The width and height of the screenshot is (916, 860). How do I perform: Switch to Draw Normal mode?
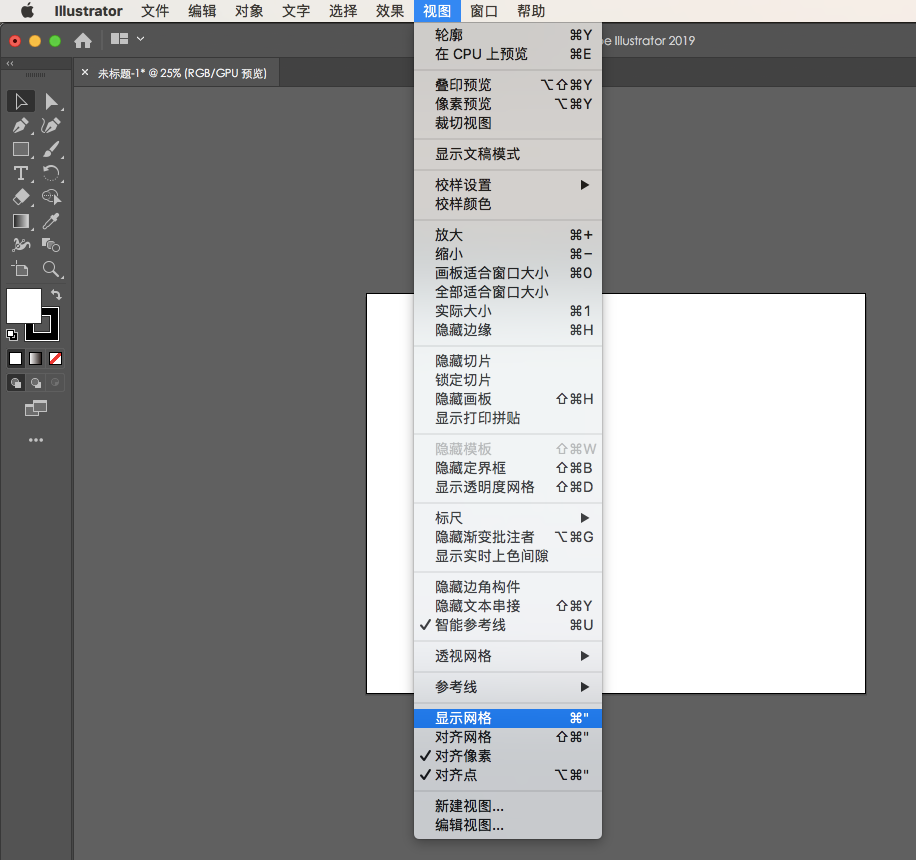[16, 383]
